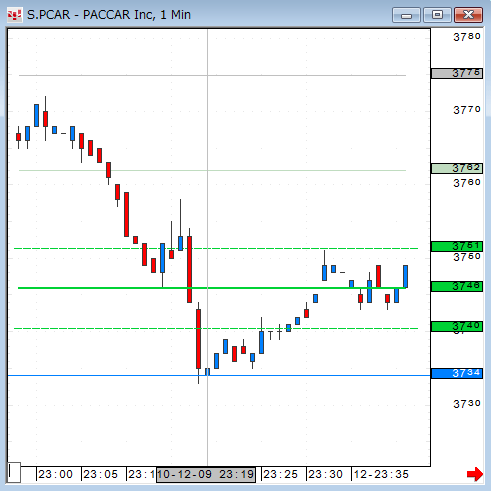491x491 pixels.
Task: Click the gray 3775 price label
Action: tap(457, 73)
